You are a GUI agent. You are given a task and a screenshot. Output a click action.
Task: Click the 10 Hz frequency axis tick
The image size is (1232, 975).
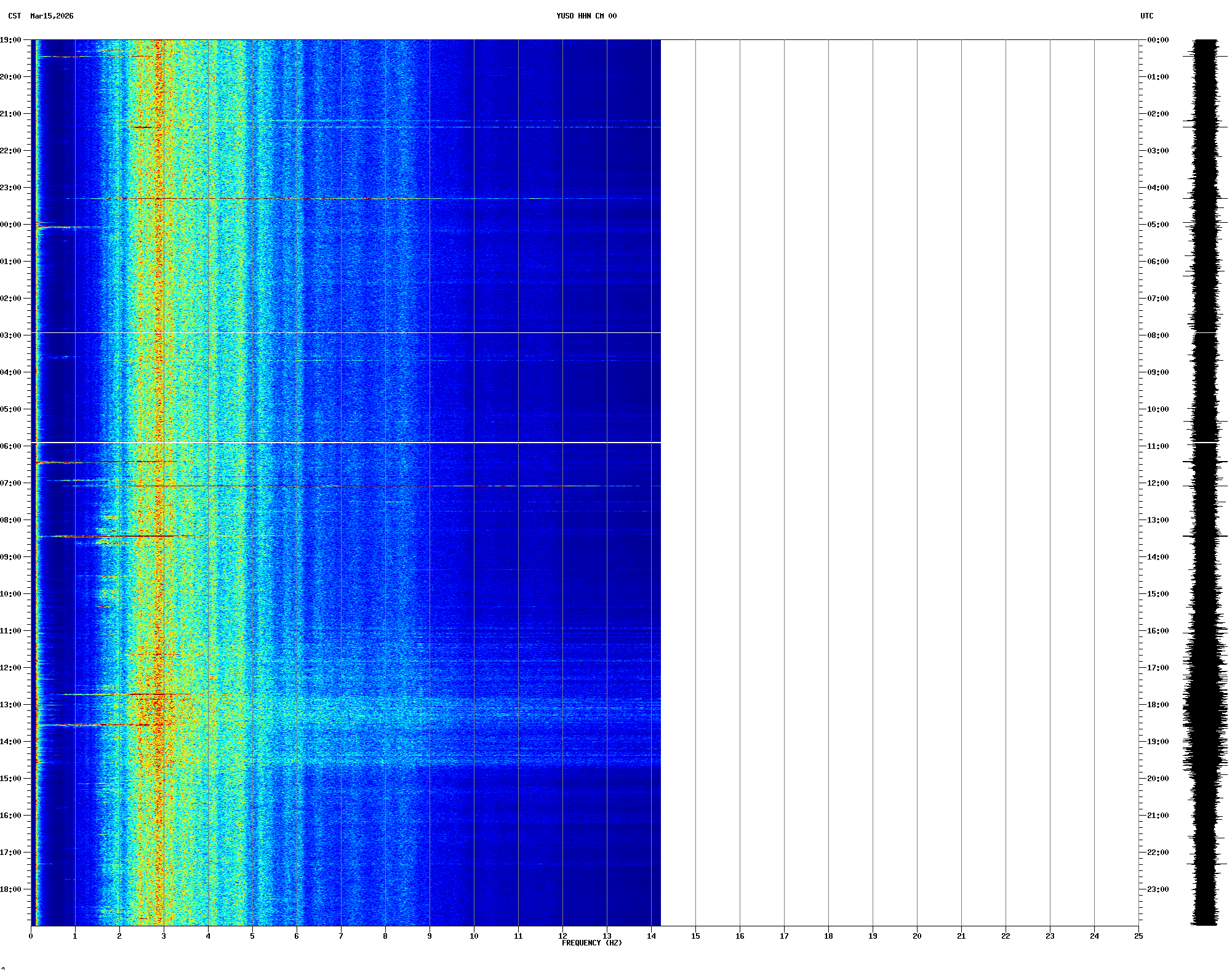474,936
